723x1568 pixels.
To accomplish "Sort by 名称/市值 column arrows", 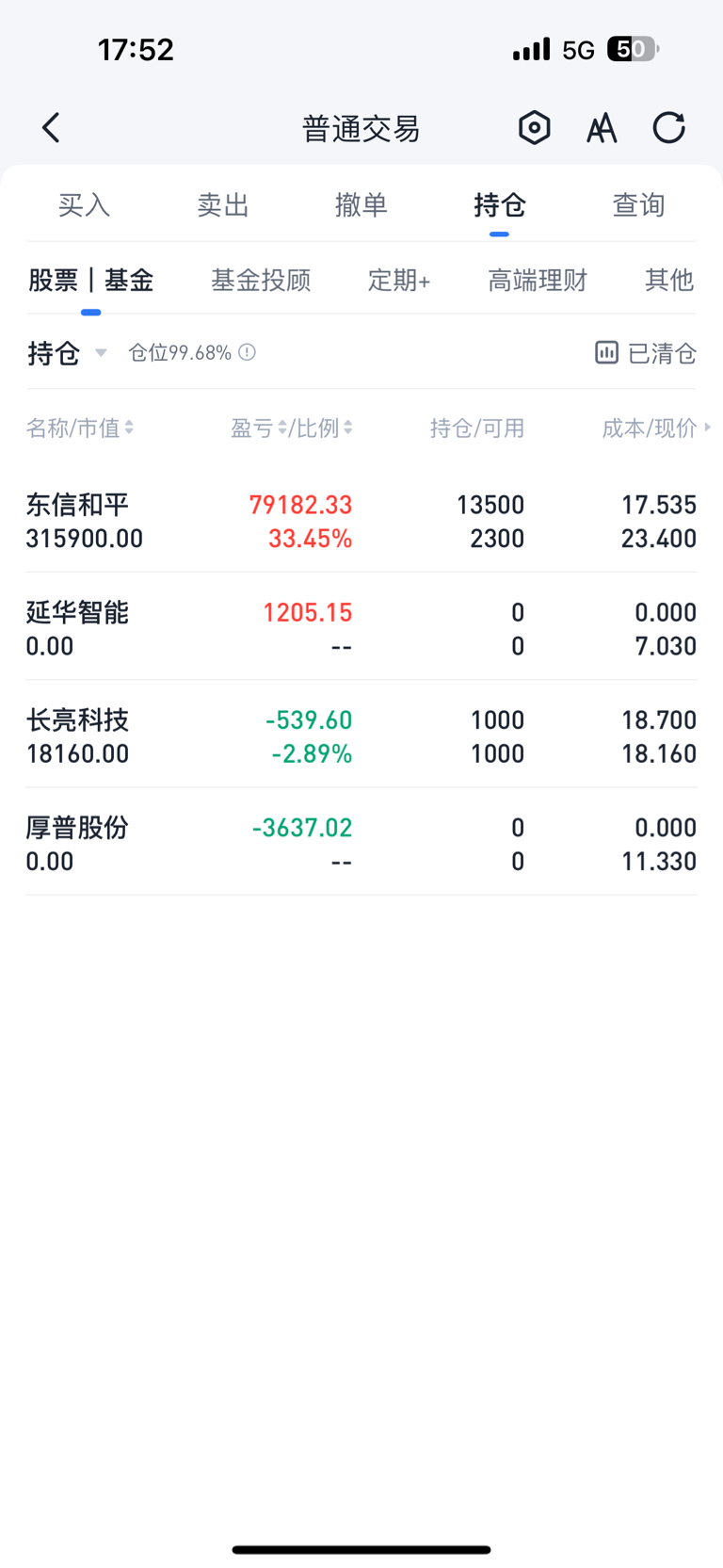I will tap(129, 428).
